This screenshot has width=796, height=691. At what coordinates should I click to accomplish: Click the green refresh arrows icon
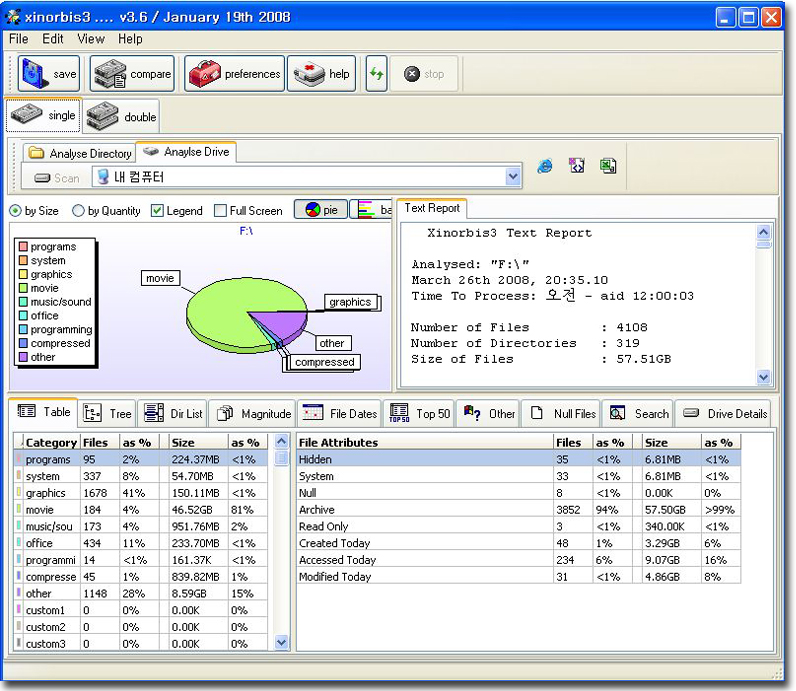click(x=377, y=74)
